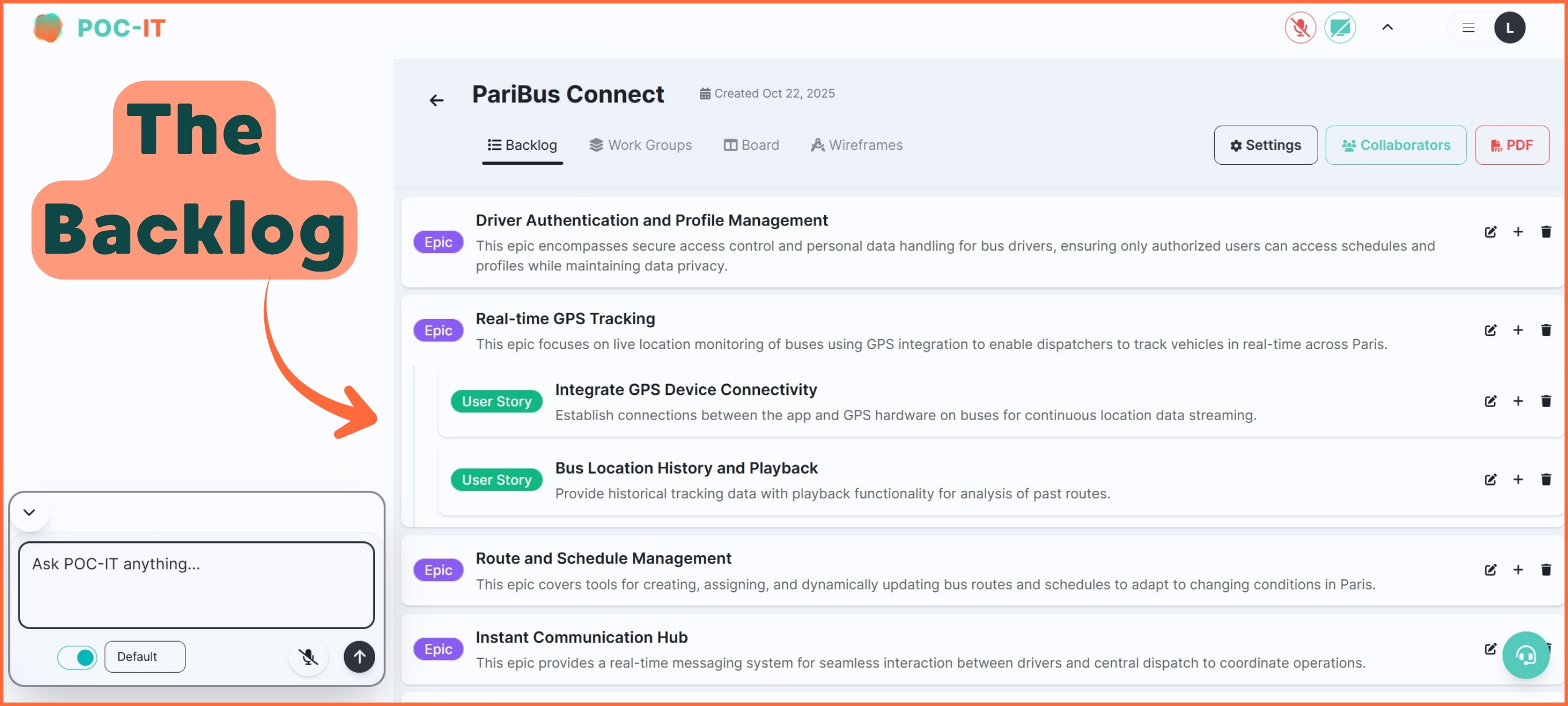Add an item under Driver Authentication epic
1568x706 pixels.
(1518, 232)
